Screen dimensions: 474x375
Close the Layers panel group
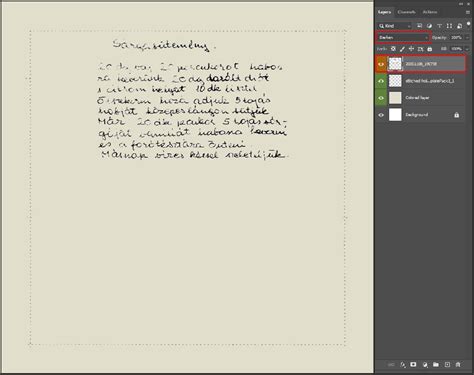tap(469, 4)
